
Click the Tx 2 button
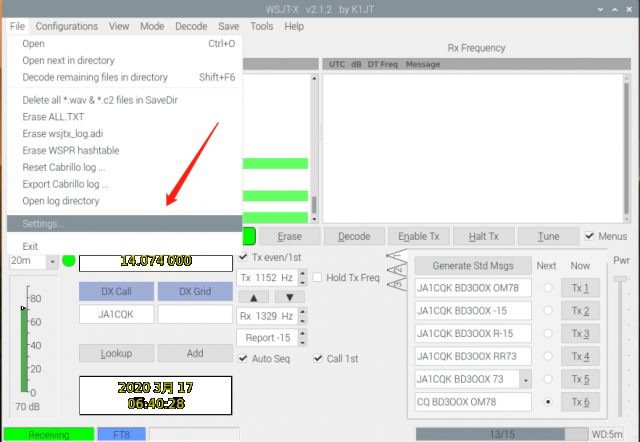pyautogui.click(x=580, y=311)
